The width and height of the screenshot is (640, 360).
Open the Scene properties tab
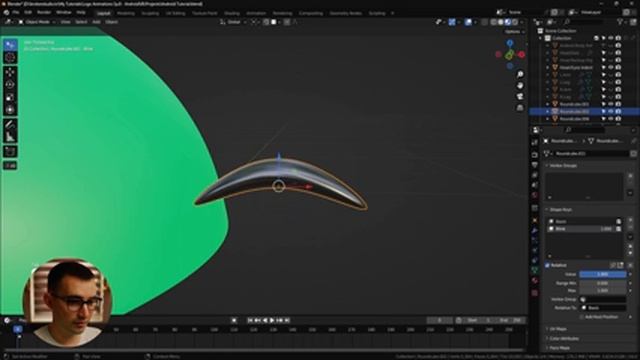535,185
